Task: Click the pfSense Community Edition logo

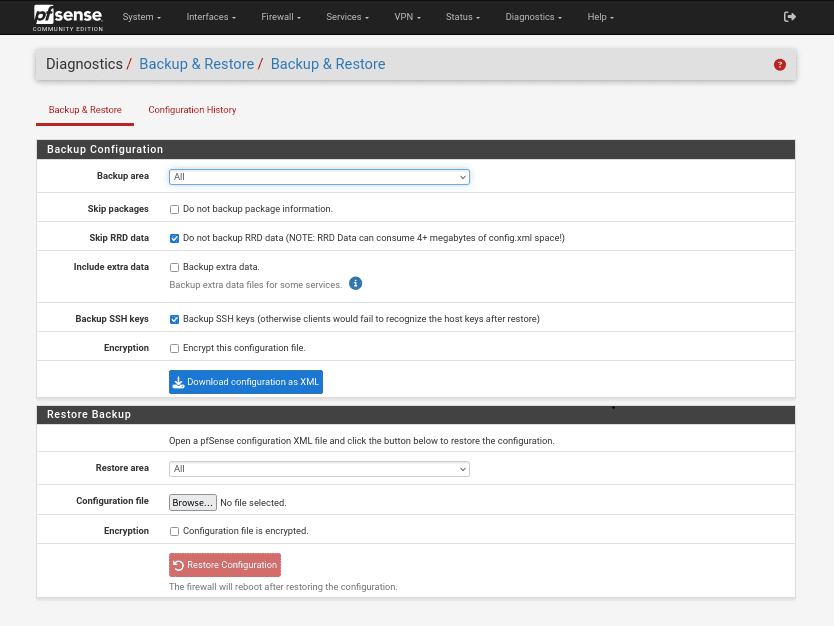Action: [x=68, y=18]
